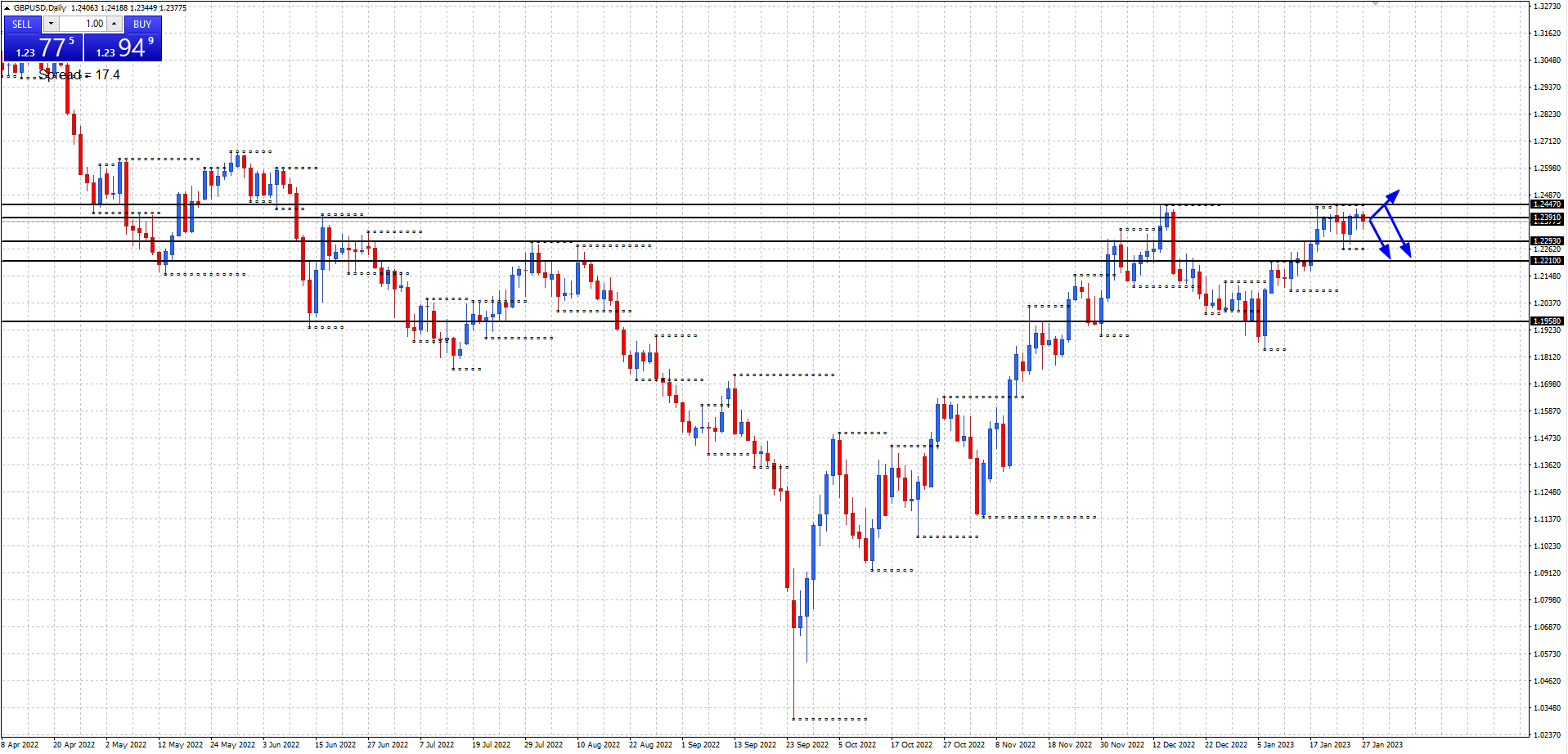
Task: Decrease lot volume with down arrow
Action: (x=51, y=24)
